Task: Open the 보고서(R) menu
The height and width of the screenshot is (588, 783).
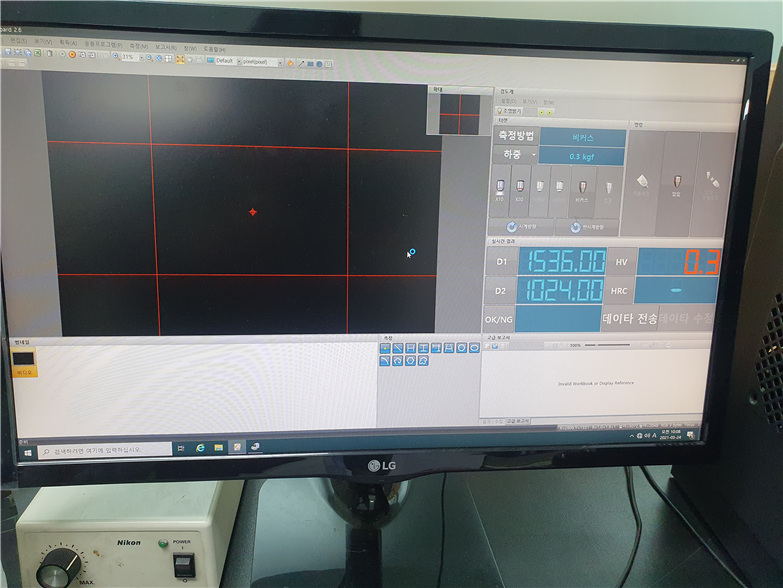Action: (x=166, y=47)
